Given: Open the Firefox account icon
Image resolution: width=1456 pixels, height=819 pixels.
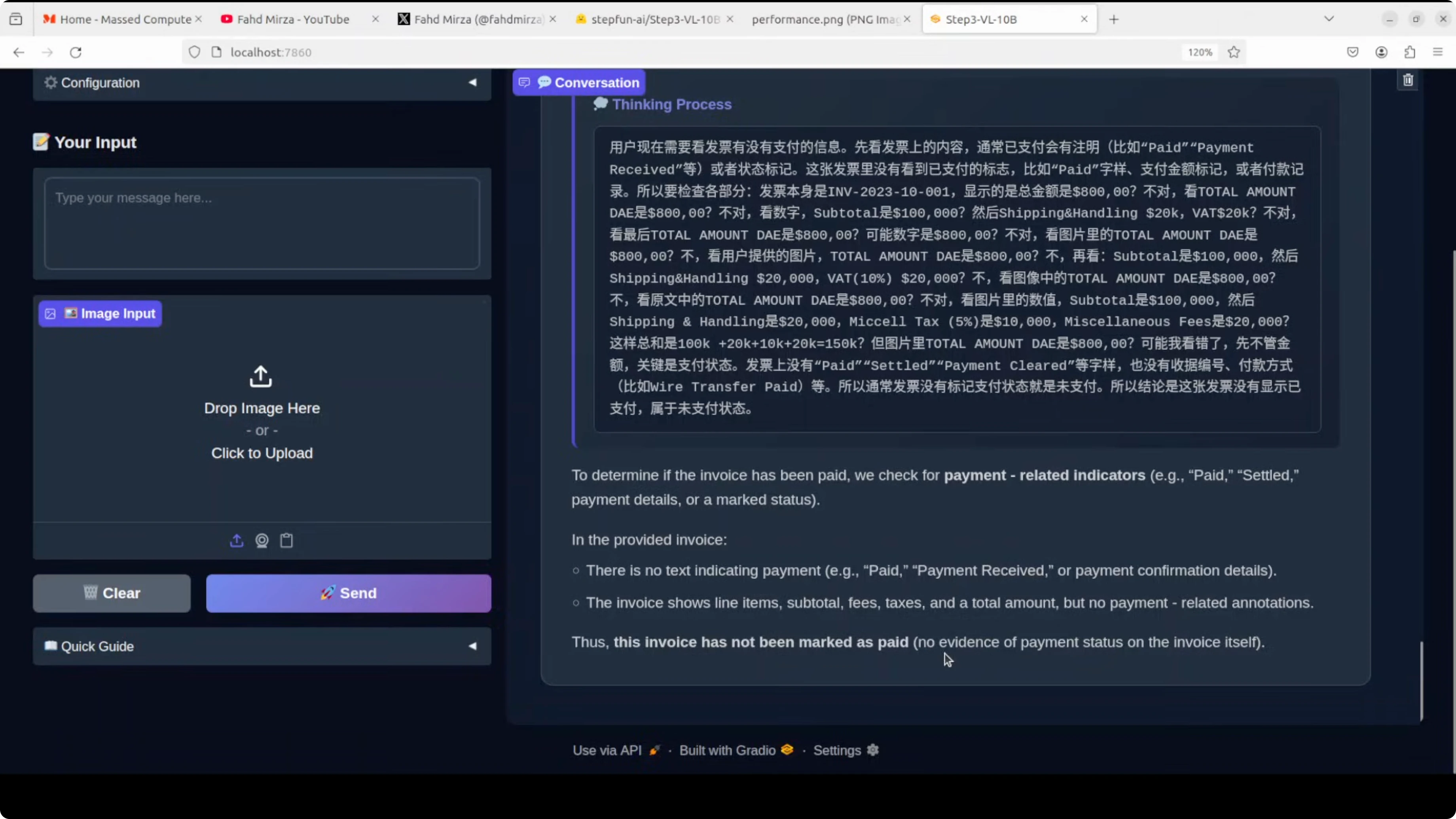Looking at the screenshot, I should pyautogui.click(x=1381, y=52).
